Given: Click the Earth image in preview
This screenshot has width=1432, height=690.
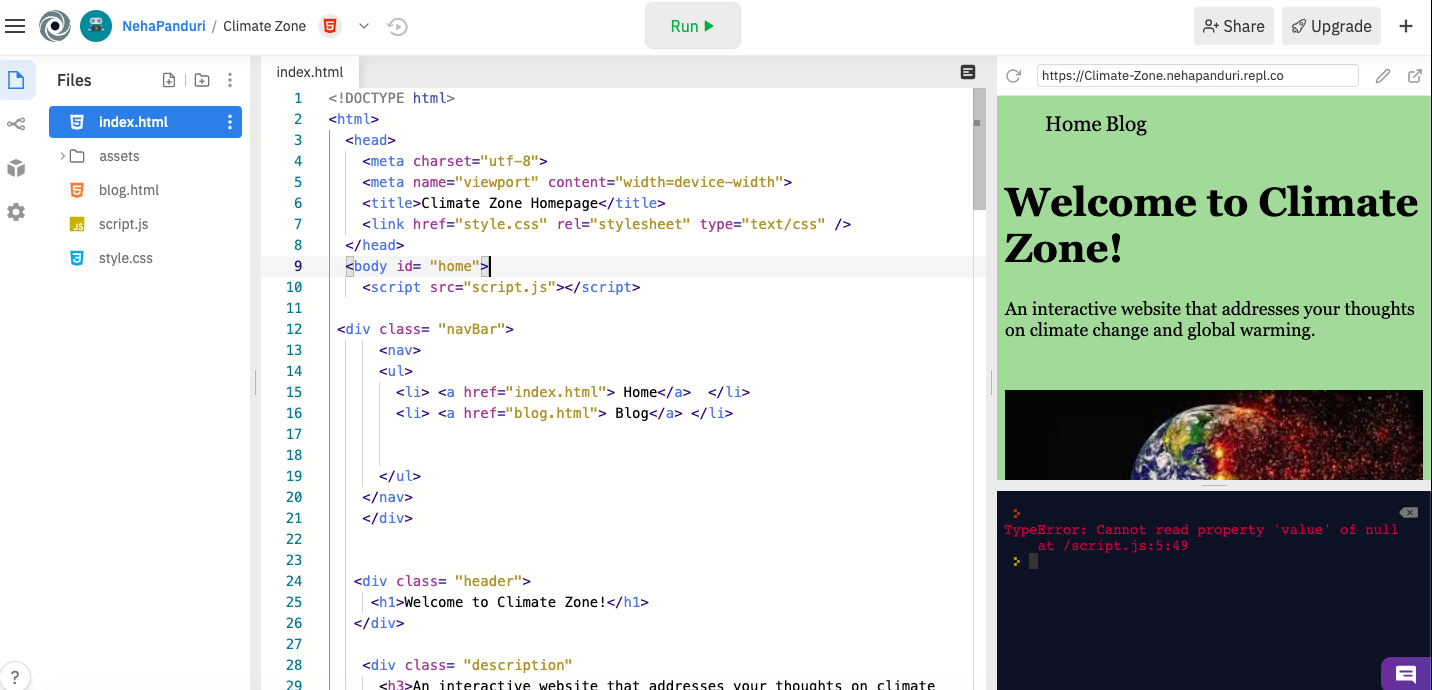Looking at the screenshot, I should pos(1213,435).
